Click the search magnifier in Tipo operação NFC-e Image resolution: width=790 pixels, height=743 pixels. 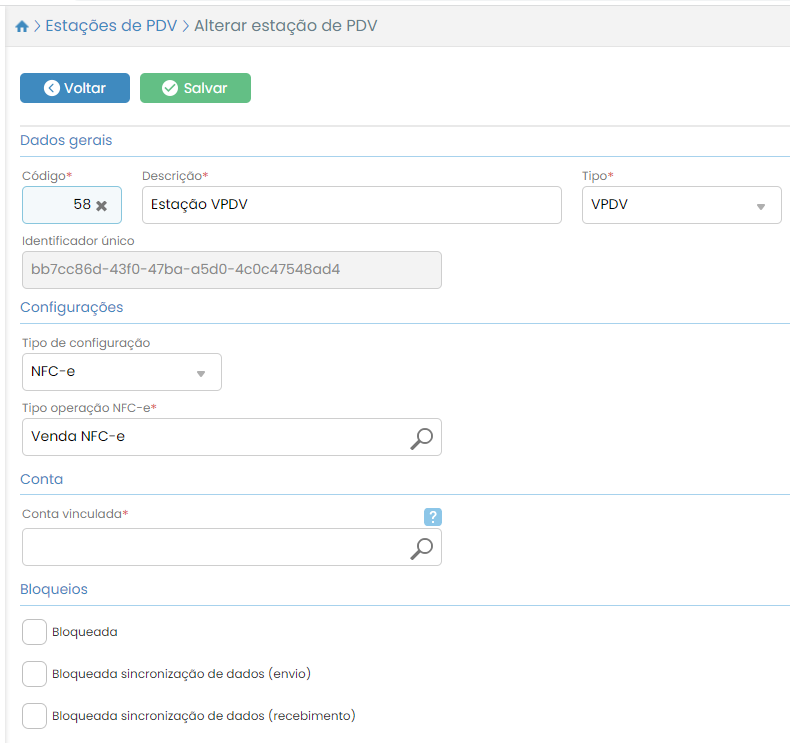(x=422, y=437)
